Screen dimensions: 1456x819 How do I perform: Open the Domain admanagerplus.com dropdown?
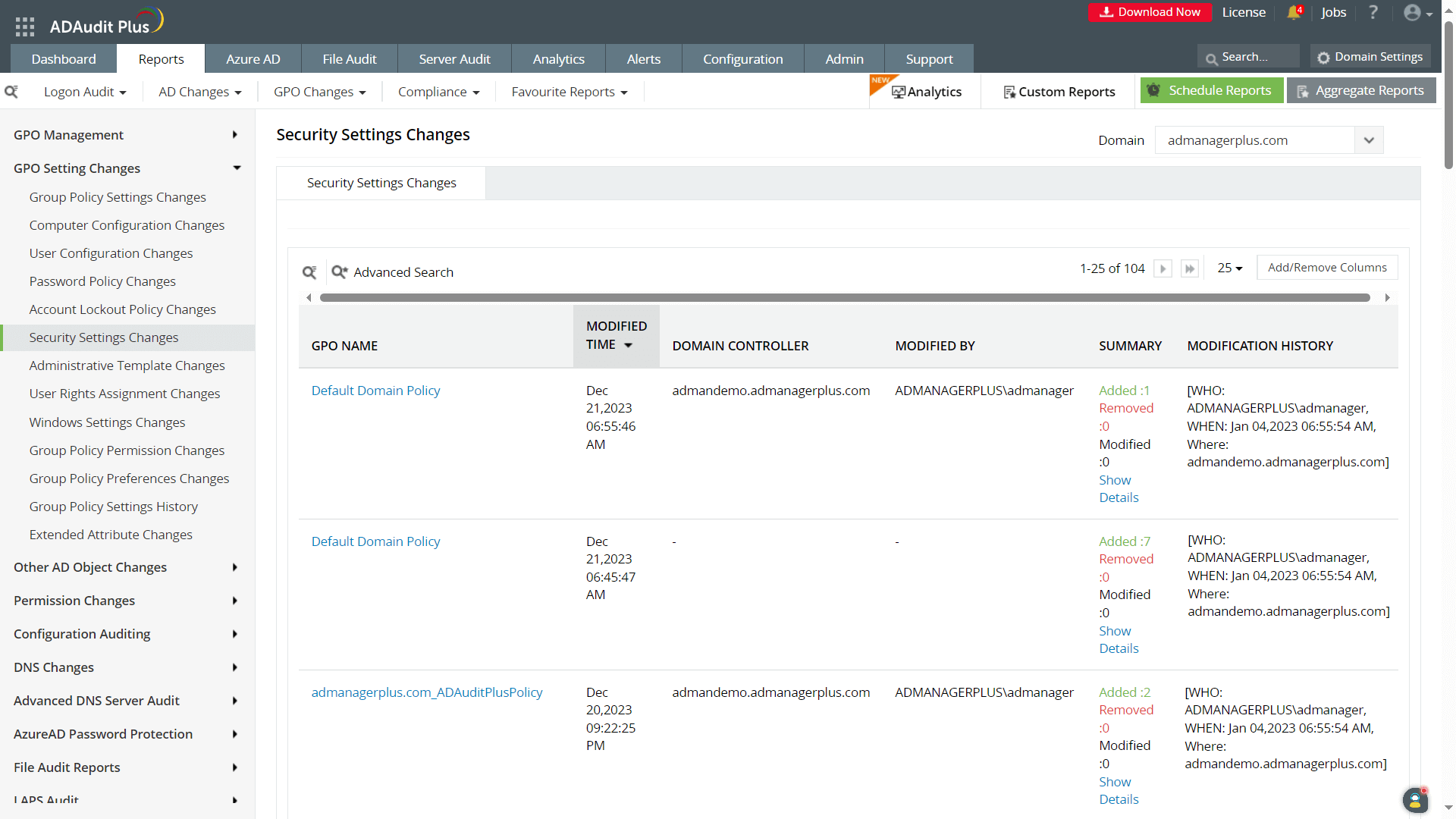coord(1269,140)
